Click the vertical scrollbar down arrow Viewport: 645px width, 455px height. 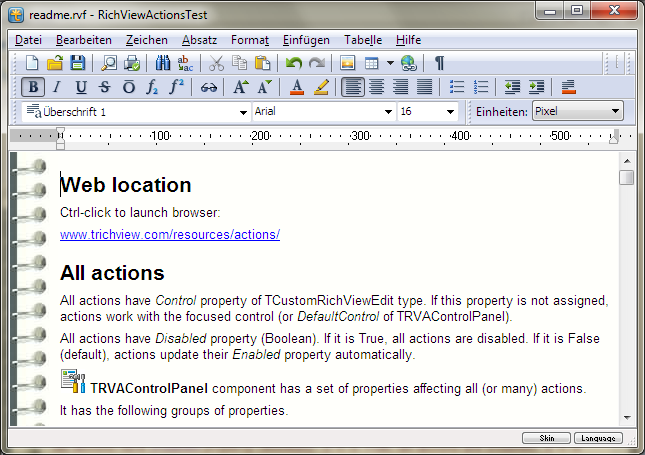(x=627, y=417)
